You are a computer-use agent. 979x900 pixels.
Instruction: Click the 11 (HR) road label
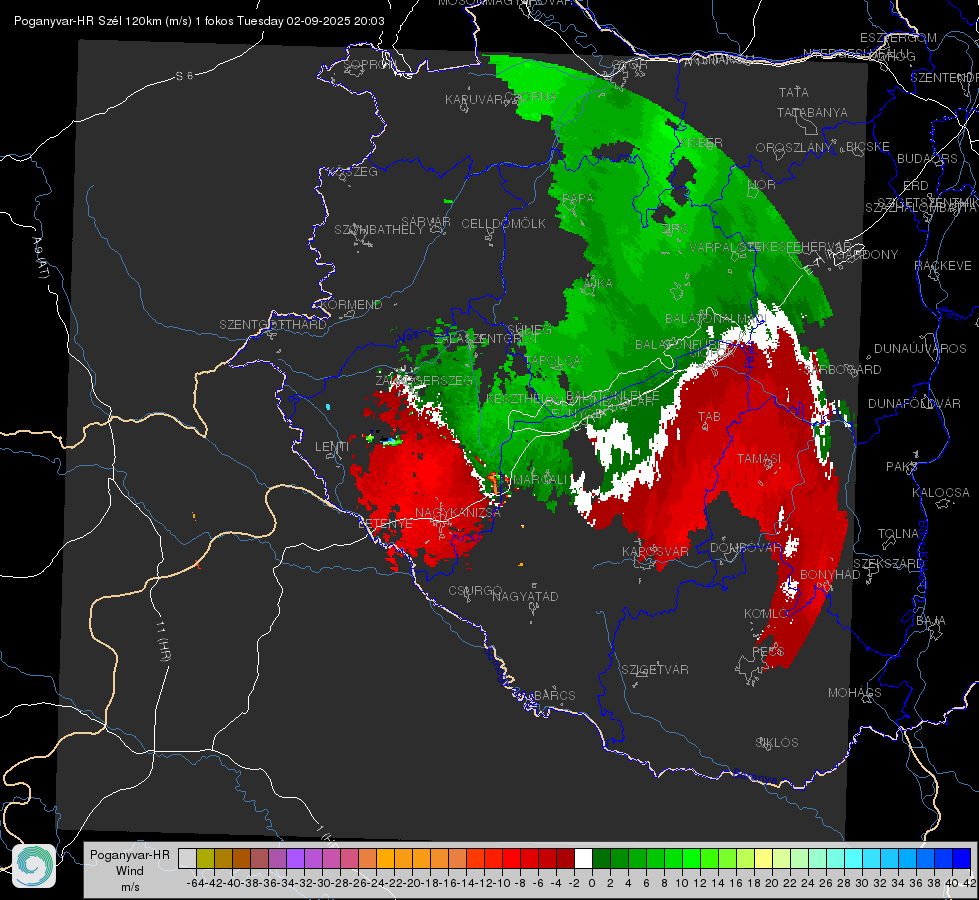tap(163, 640)
